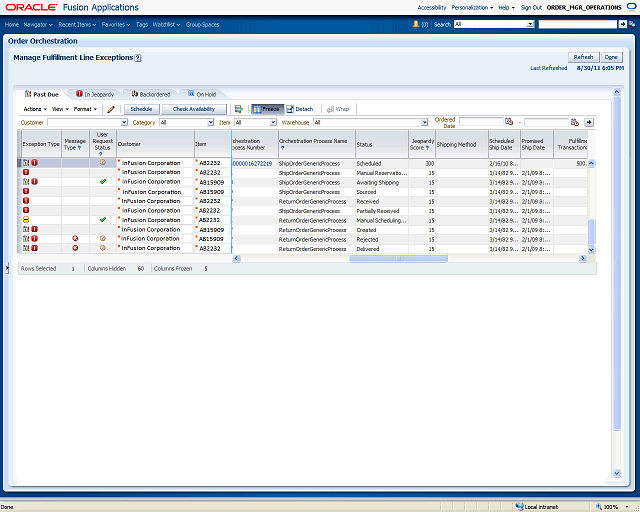Viewport: 640px width, 512px height.
Task: Click the filter go arrow icon
Action: tap(590, 122)
